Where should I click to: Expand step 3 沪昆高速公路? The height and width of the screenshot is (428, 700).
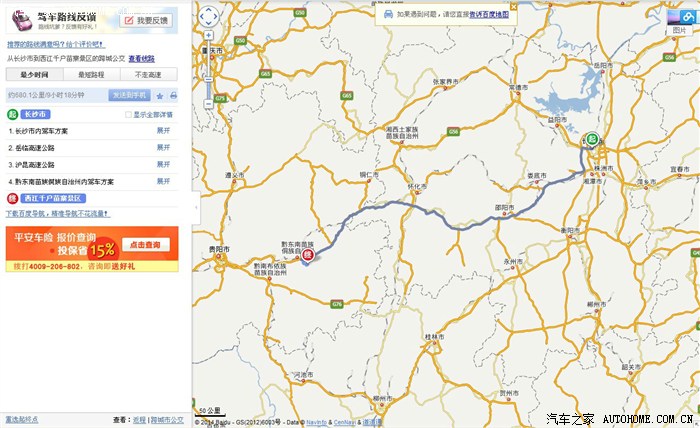(x=163, y=164)
